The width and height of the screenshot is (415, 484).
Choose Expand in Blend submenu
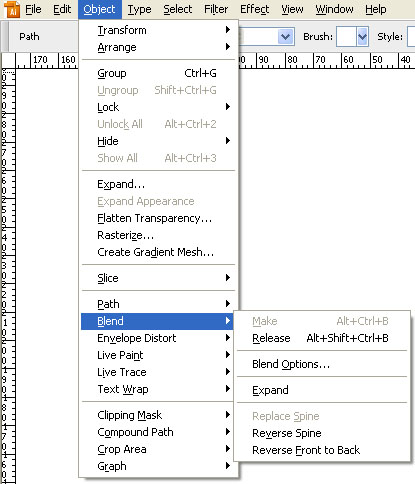pyautogui.click(x=322, y=390)
